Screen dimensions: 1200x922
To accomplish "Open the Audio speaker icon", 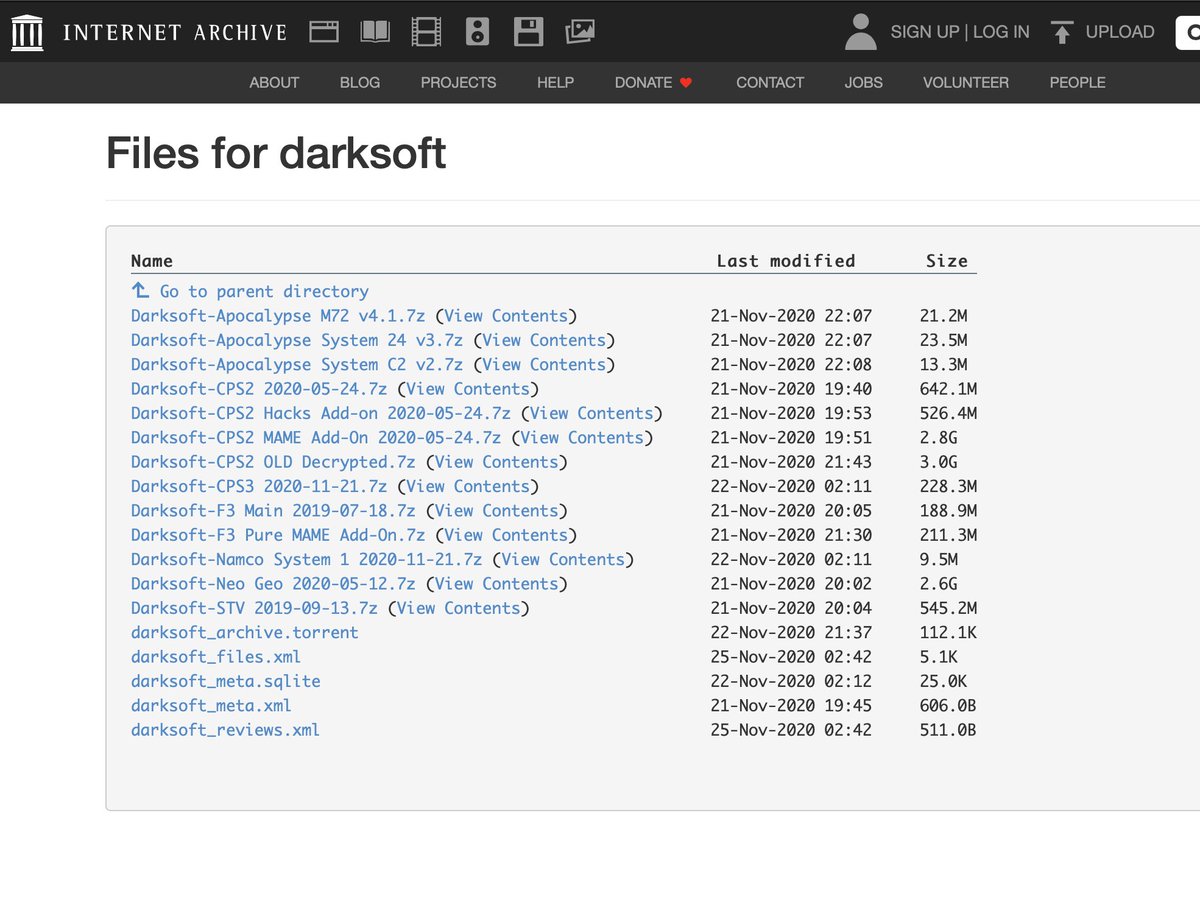I will point(478,32).
